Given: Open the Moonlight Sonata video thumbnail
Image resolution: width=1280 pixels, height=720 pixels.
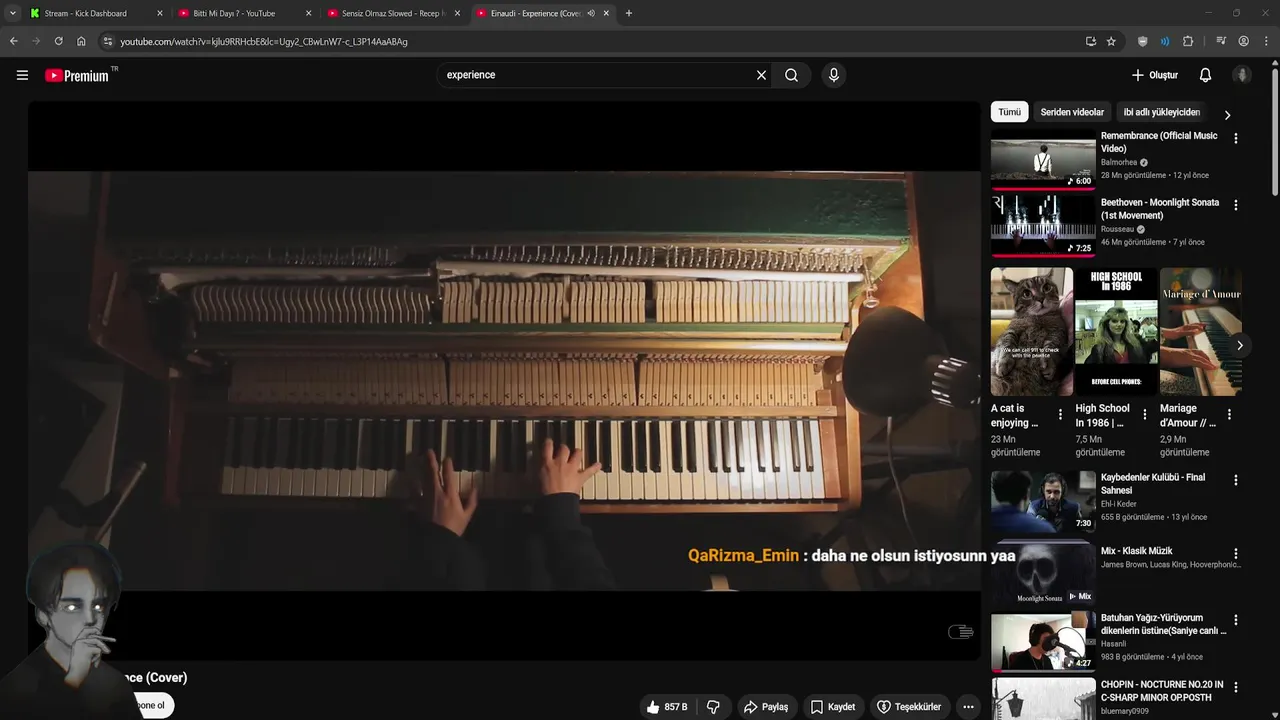Looking at the screenshot, I should click(1043, 226).
